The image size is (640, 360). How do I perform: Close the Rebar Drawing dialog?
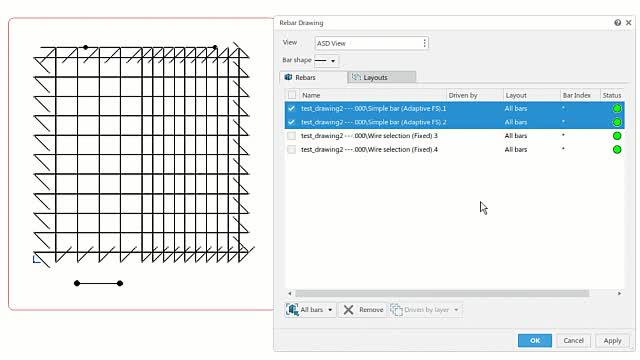point(629,23)
